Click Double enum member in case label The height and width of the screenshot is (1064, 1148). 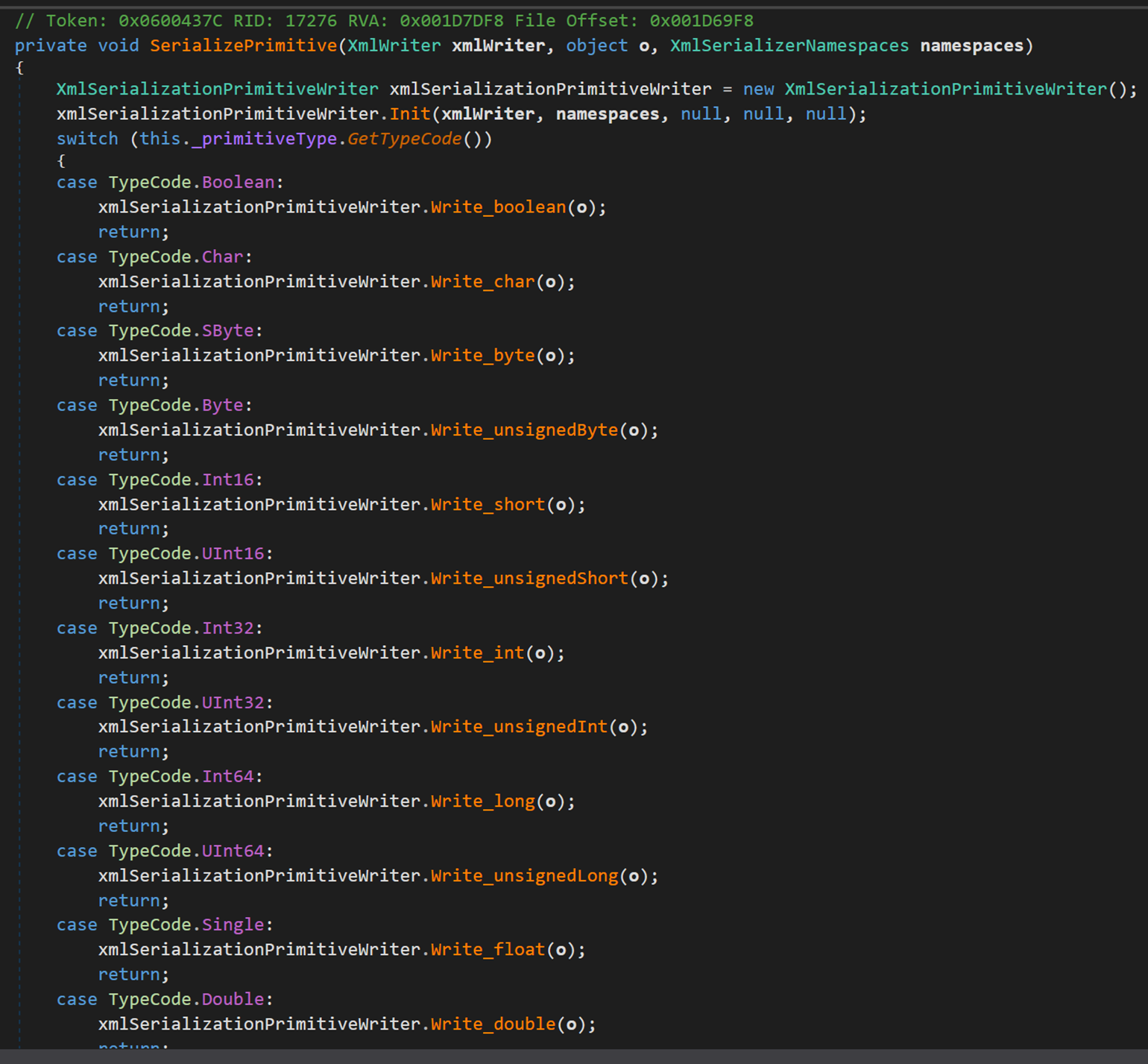233,1000
